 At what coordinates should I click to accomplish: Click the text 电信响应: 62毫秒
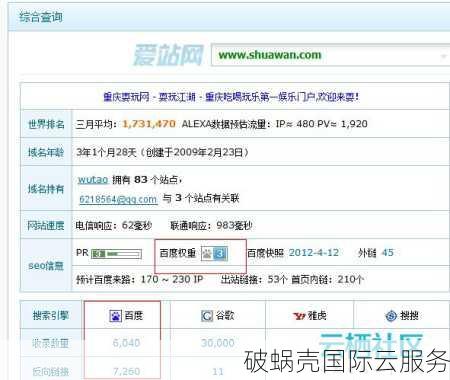pos(114,226)
